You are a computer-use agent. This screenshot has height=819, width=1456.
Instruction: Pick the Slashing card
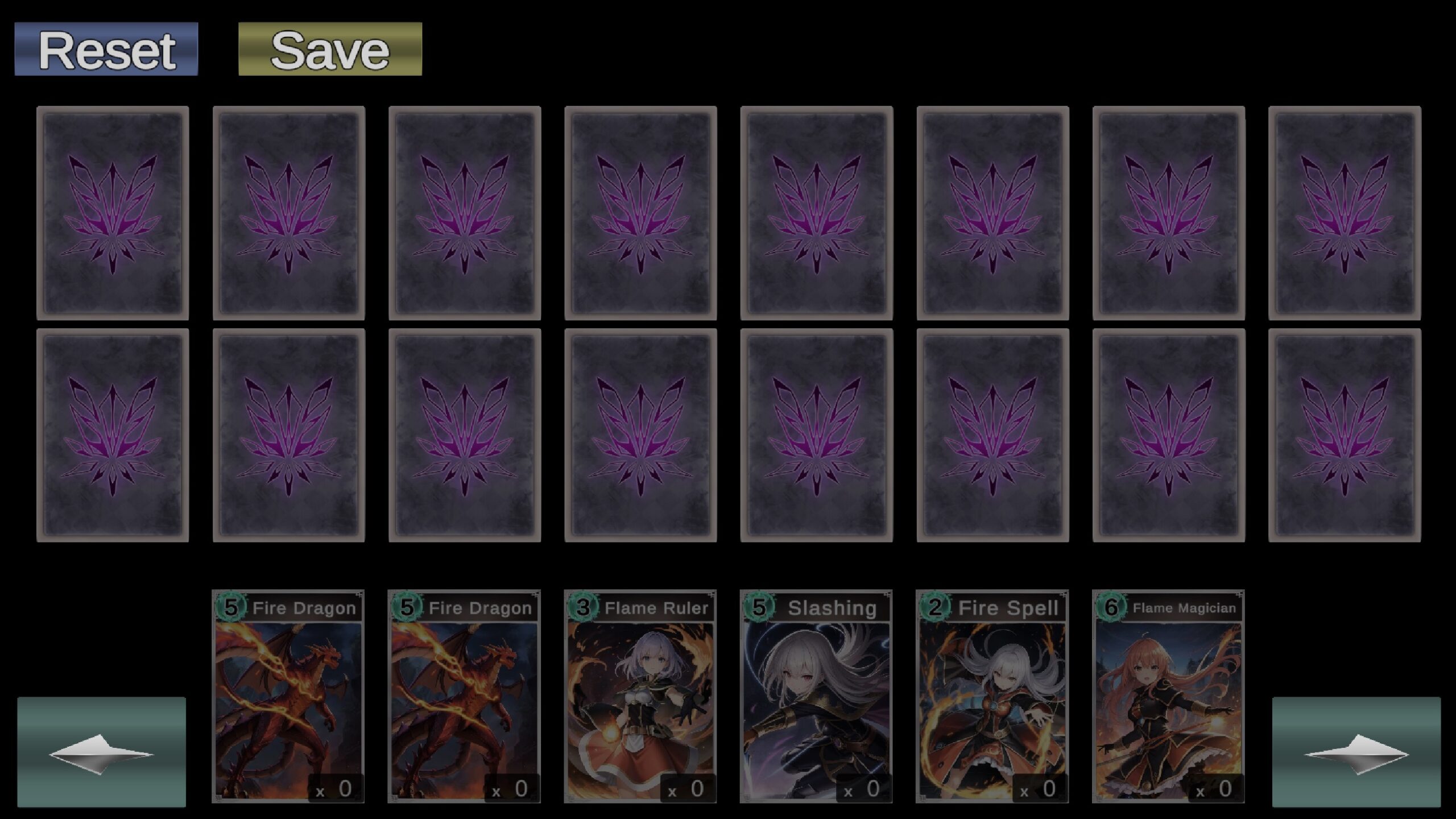click(x=816, y=696)
